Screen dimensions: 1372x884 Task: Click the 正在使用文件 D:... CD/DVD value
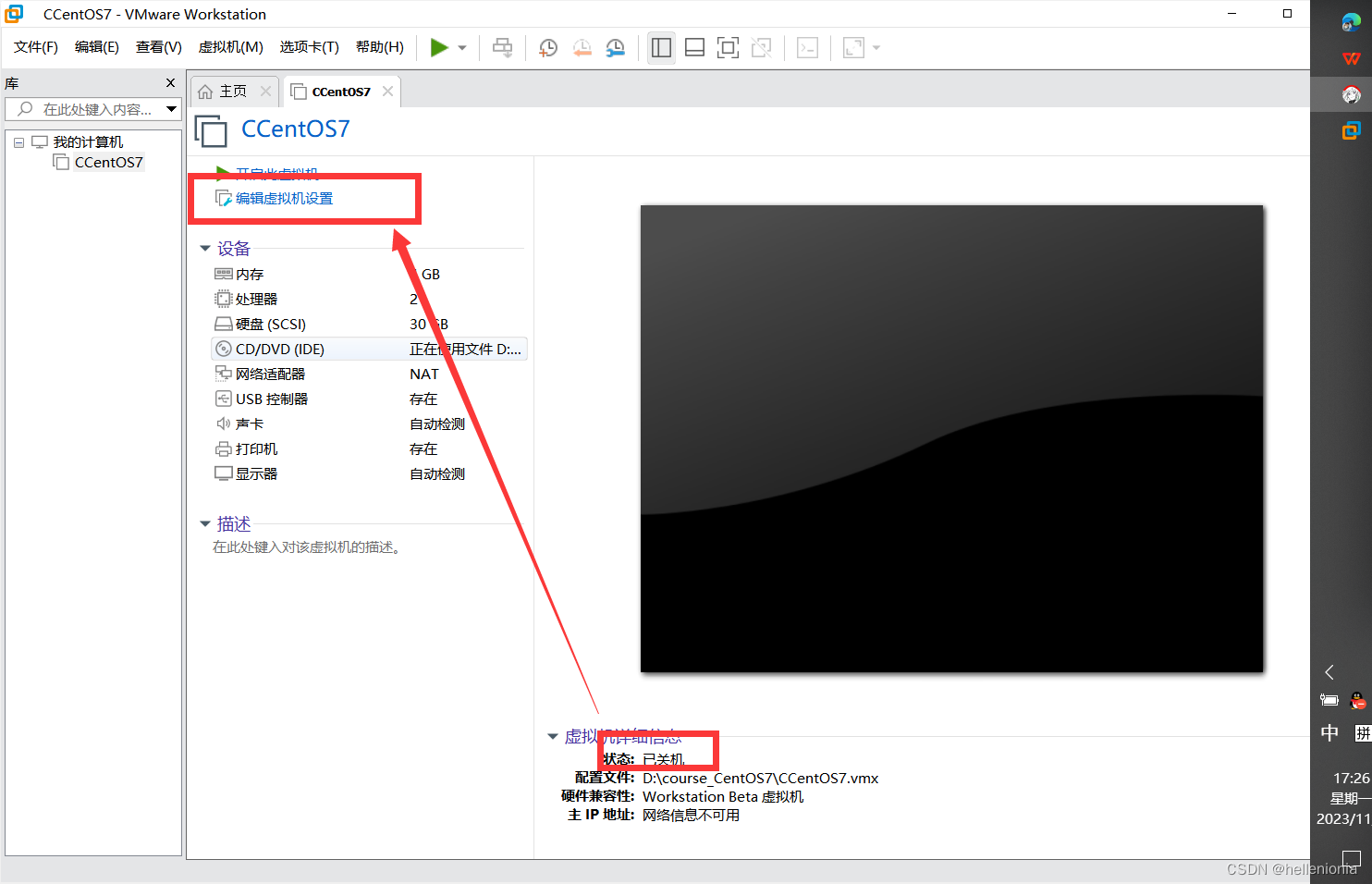click(466, 349)
